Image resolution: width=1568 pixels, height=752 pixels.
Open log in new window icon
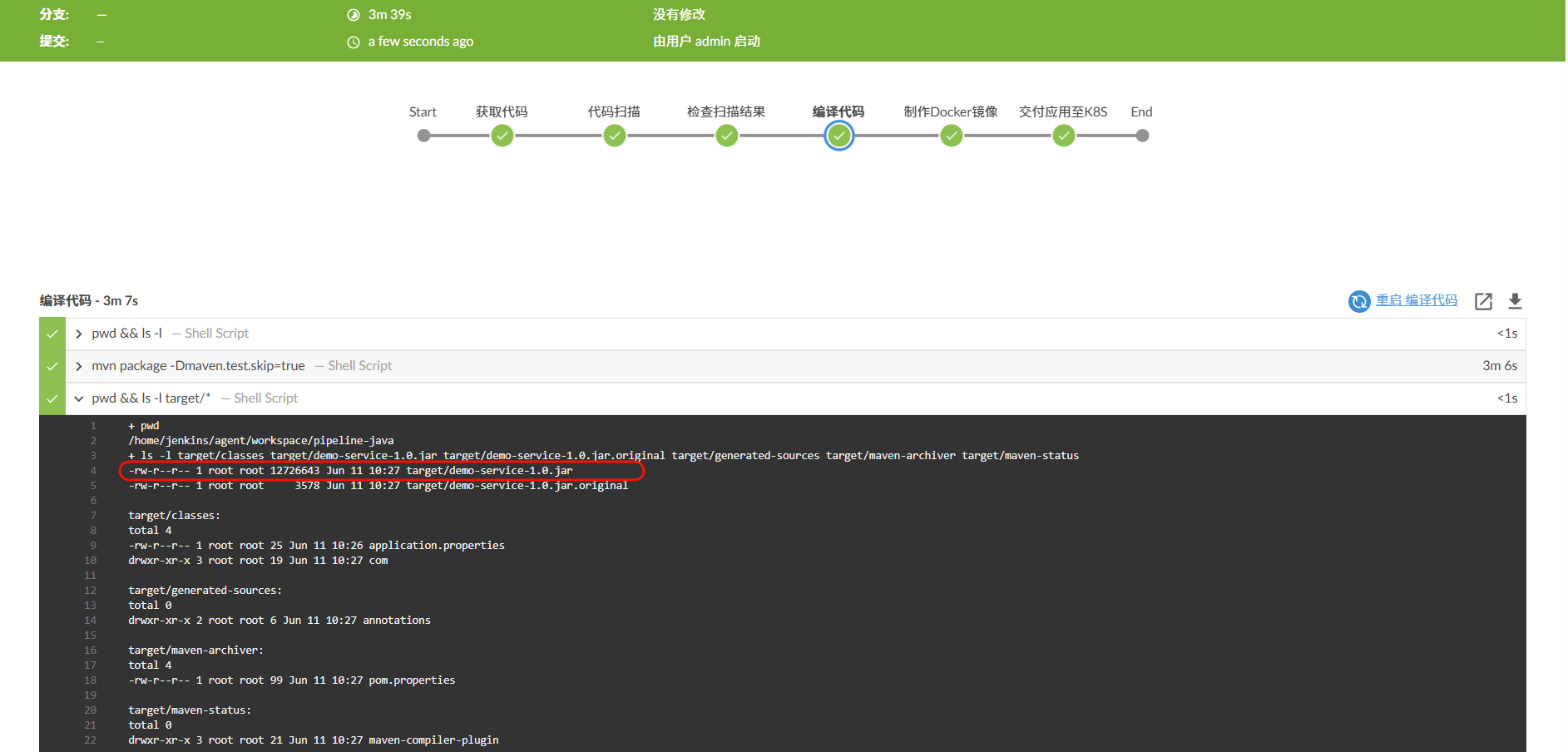1483,301
